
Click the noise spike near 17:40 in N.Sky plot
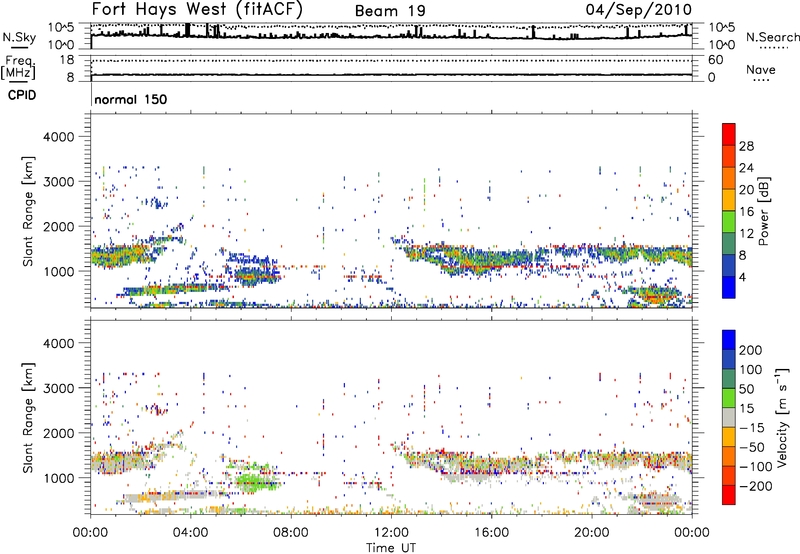533,32
